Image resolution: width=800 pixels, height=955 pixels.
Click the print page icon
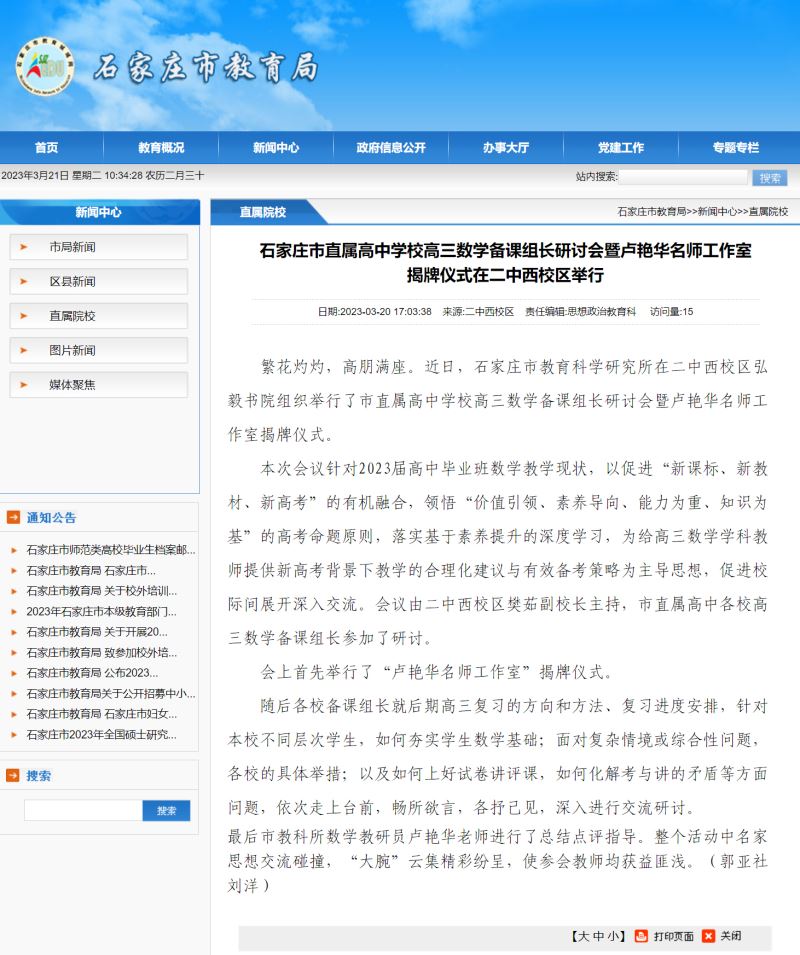tap(642, 936)
